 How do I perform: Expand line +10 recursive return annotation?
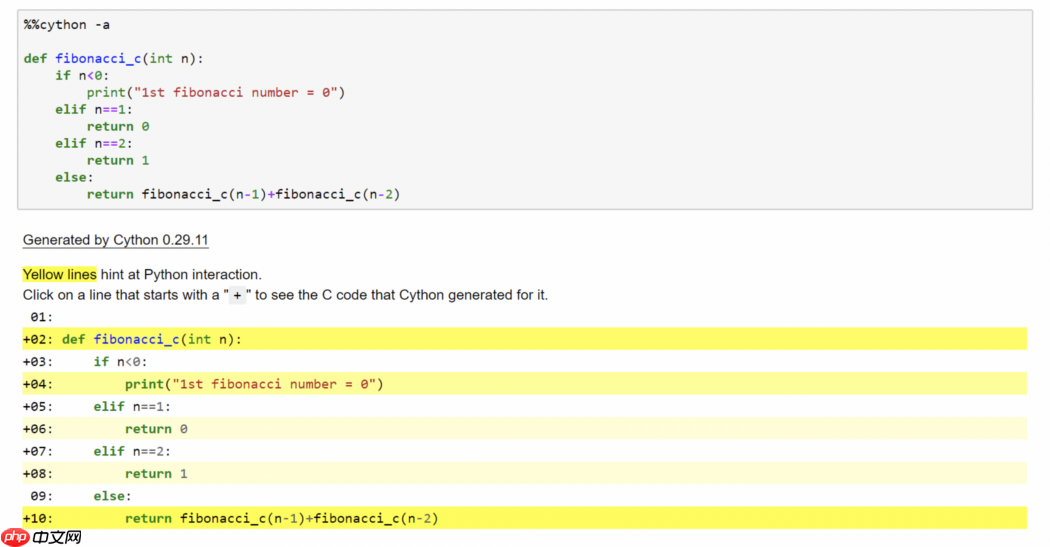(524, 518)
